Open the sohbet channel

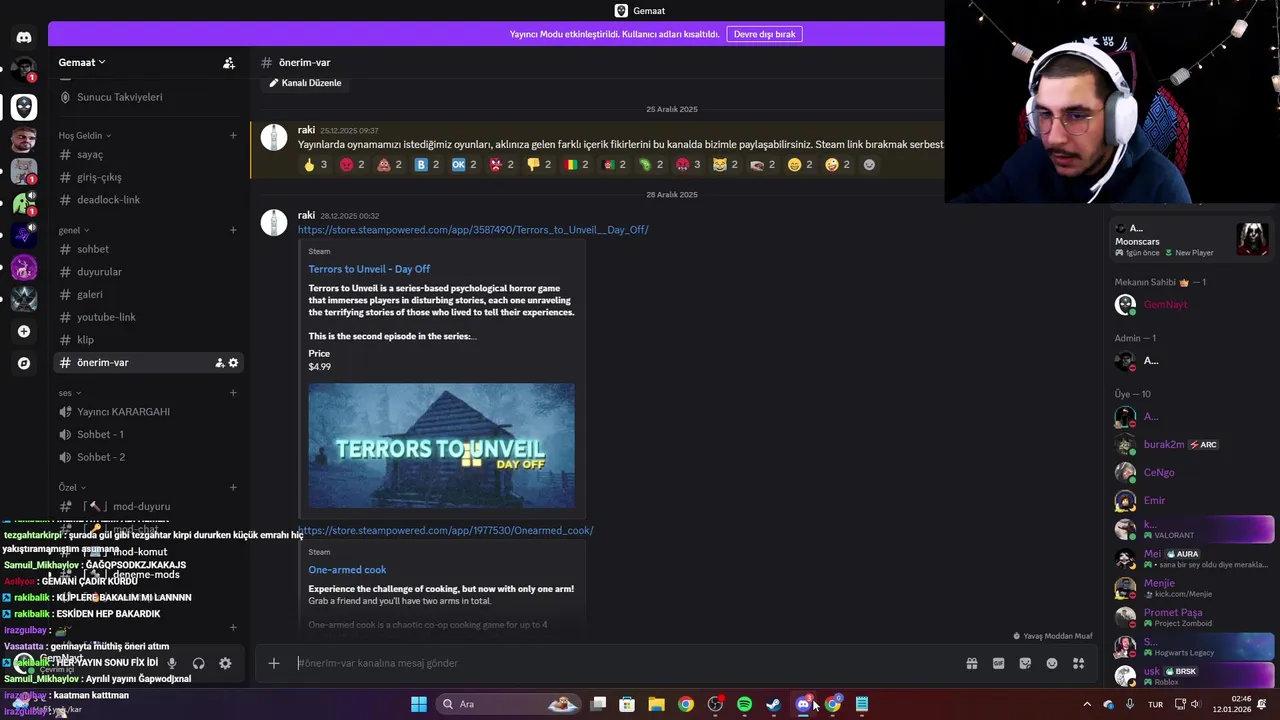point(148,249)
